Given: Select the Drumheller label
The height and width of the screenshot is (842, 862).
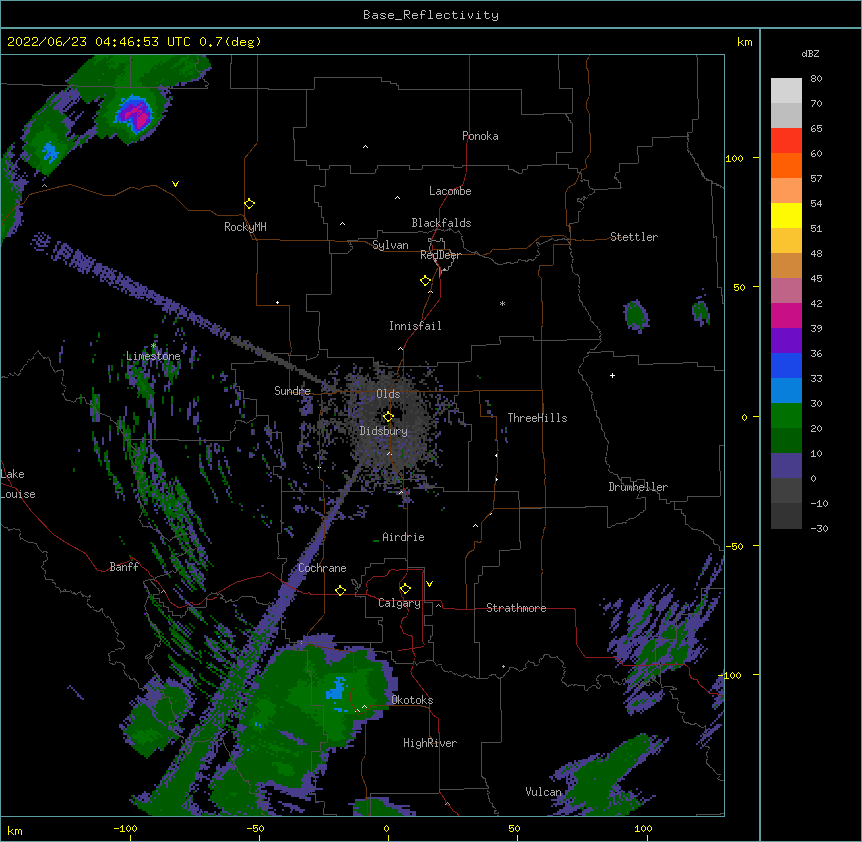Looking at the screenshot, I should (638, 487).
